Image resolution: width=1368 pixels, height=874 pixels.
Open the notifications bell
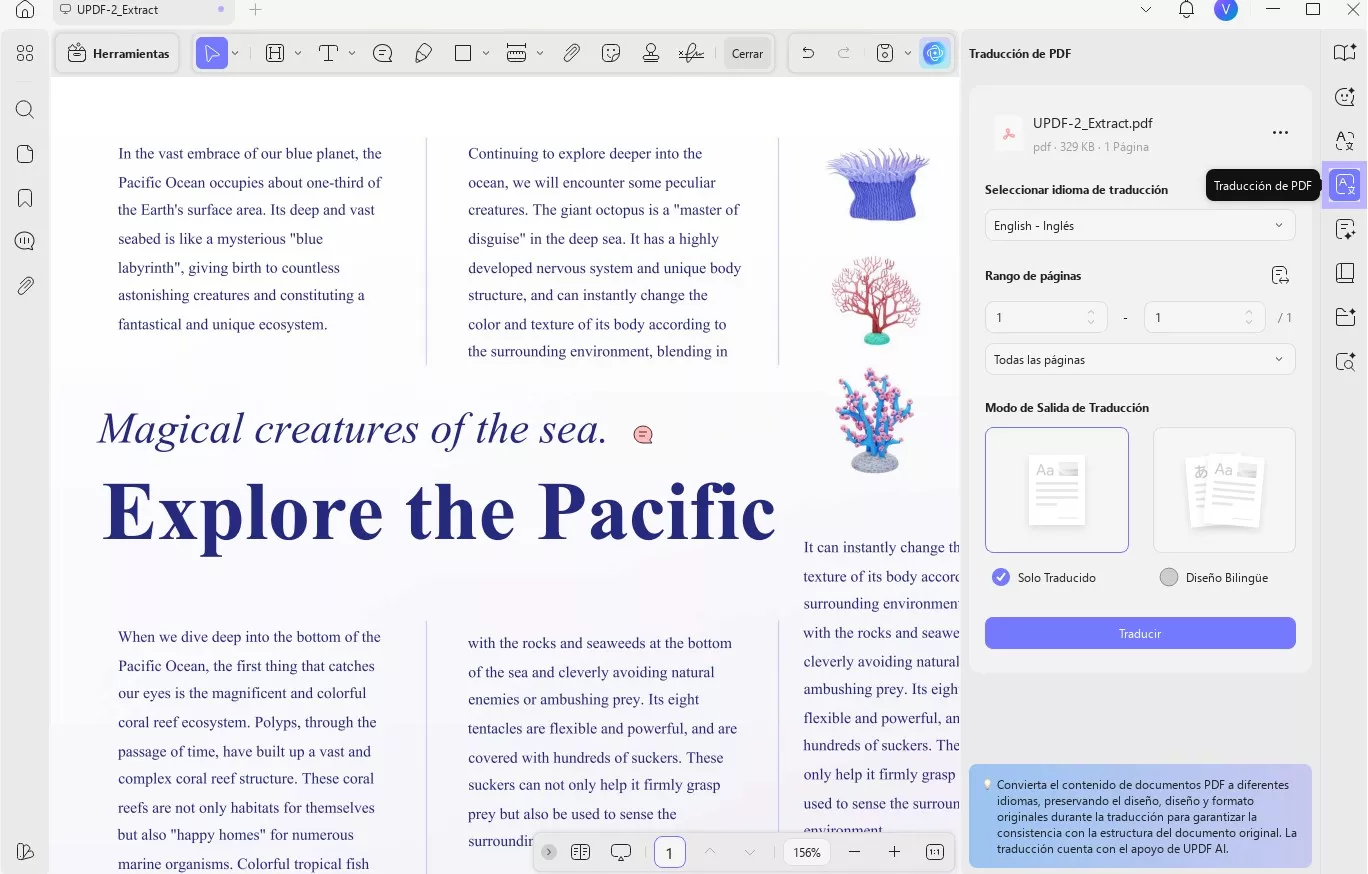tap(1186, 10)
